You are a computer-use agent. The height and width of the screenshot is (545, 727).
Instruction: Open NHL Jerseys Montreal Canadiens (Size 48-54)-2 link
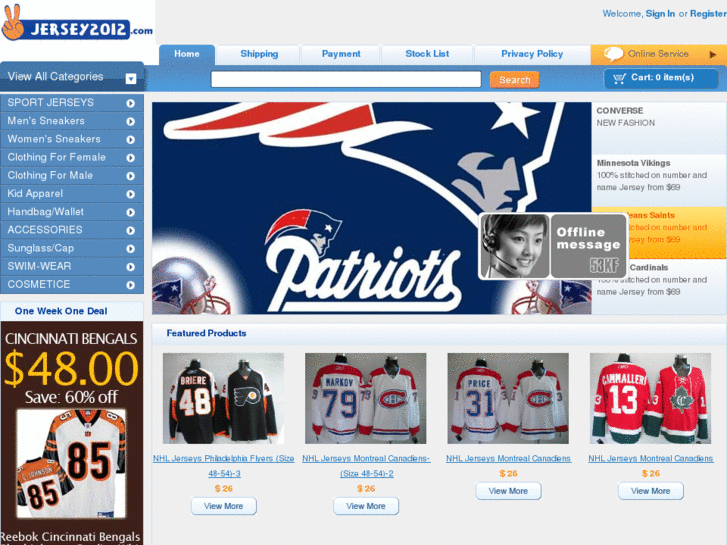[366, 466]
